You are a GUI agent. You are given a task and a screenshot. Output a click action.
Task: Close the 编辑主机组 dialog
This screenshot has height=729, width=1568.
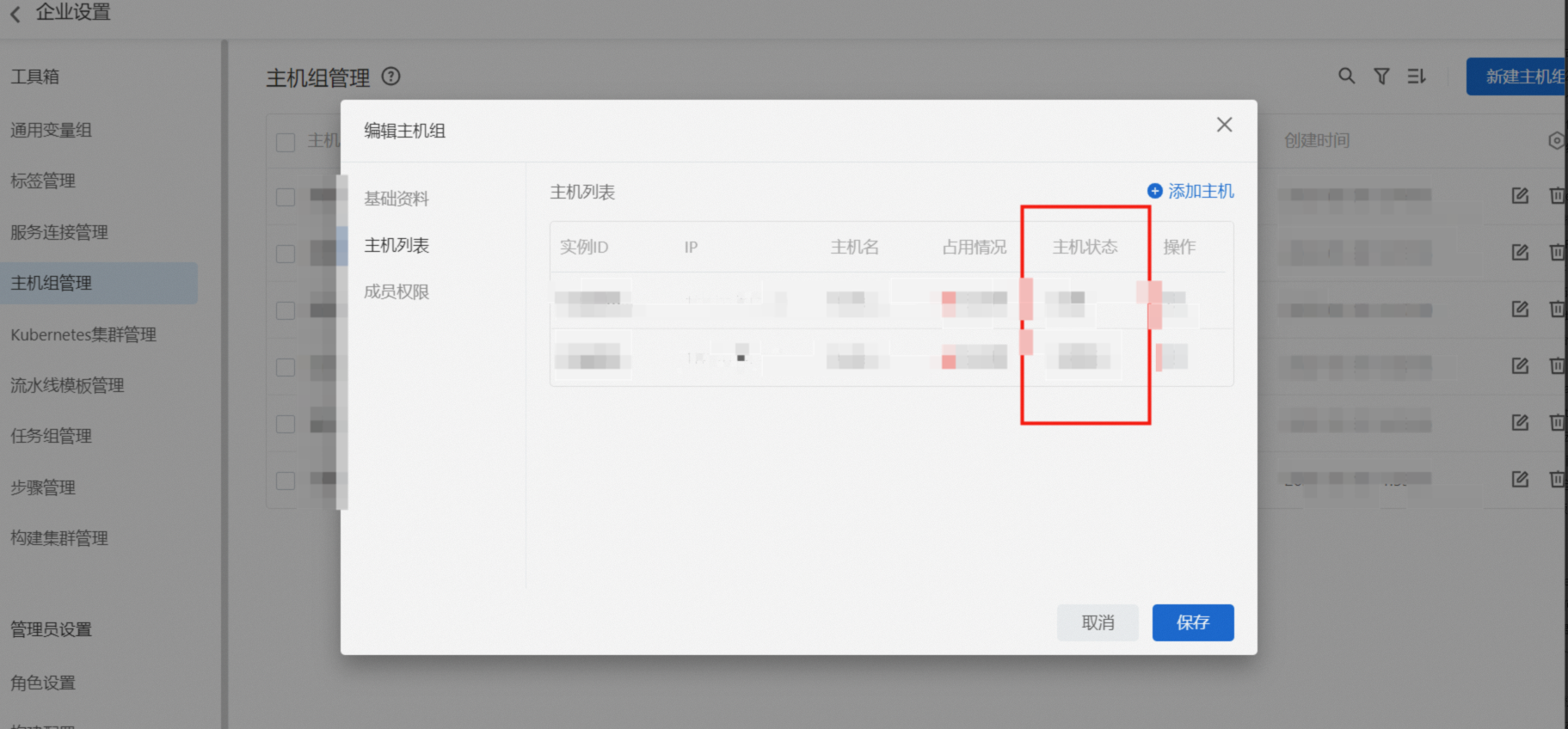(x=1224, y=125)
